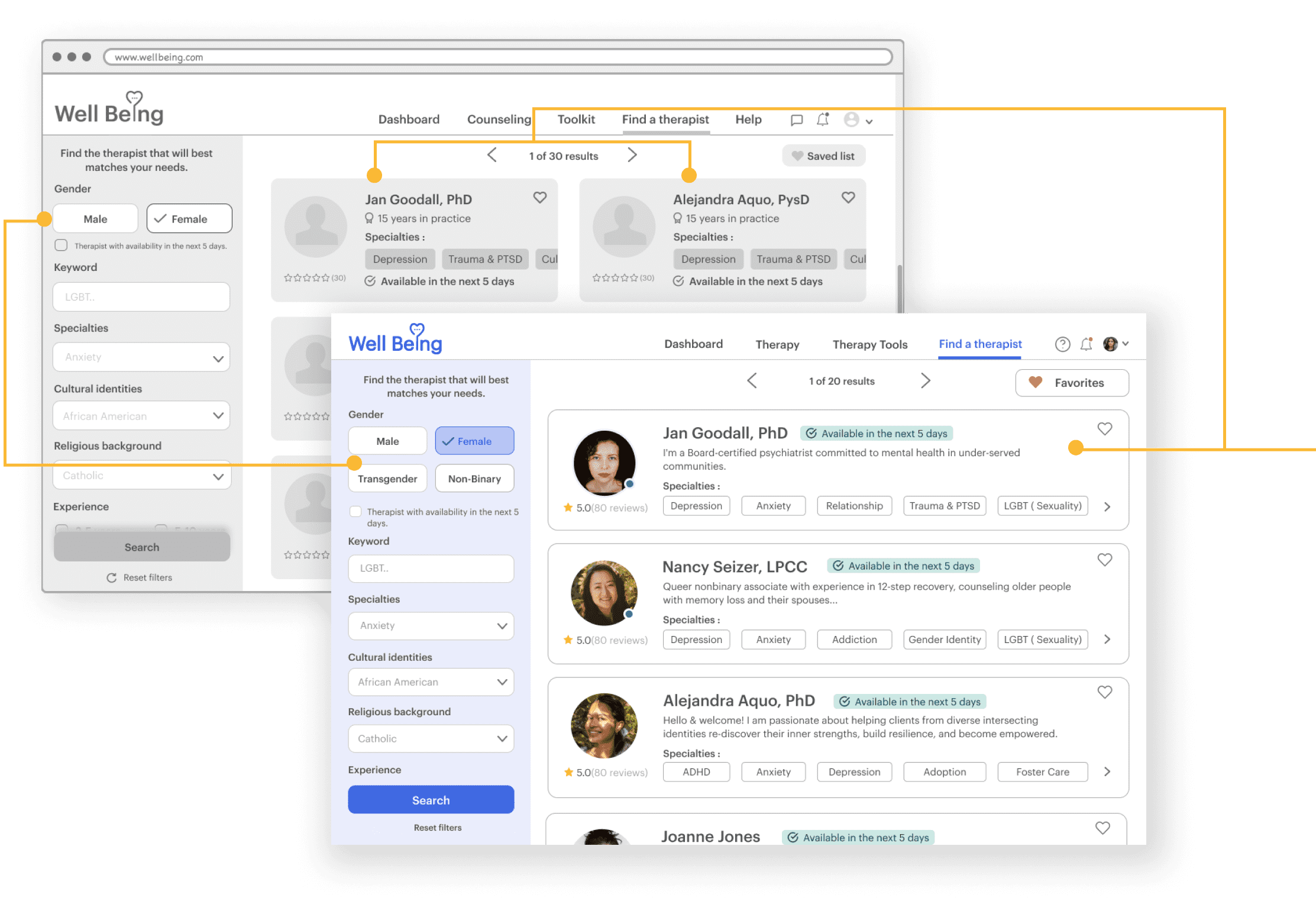Click Reset filters icon in wireframe sidebar

111,578
